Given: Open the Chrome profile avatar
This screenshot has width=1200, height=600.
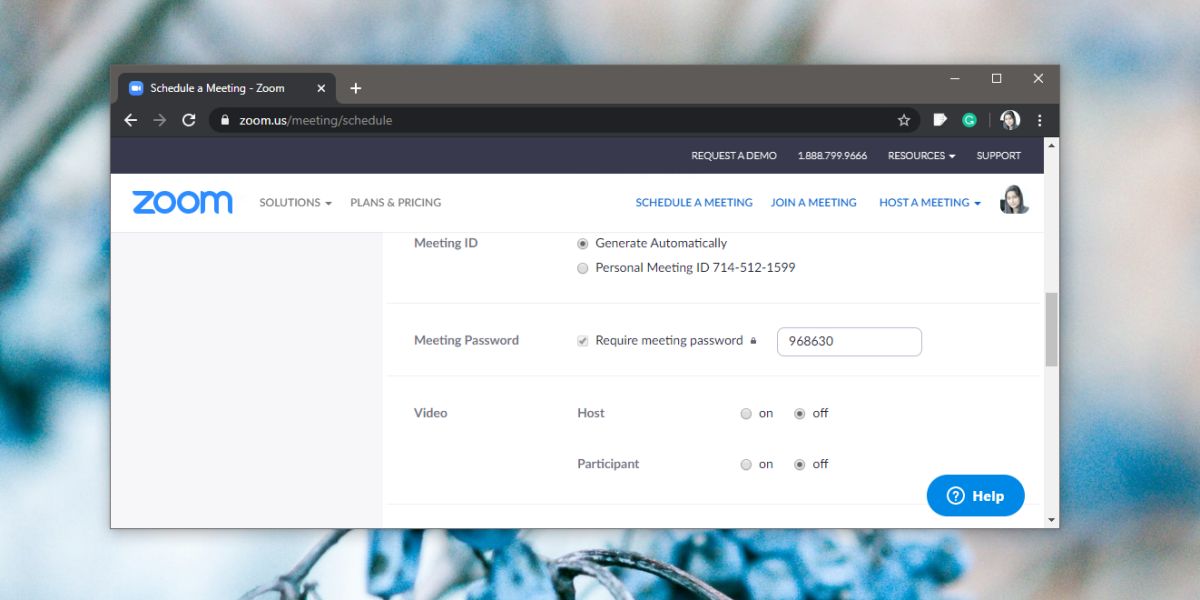Looking at the screenshot, I should [x=1010, y=120].
